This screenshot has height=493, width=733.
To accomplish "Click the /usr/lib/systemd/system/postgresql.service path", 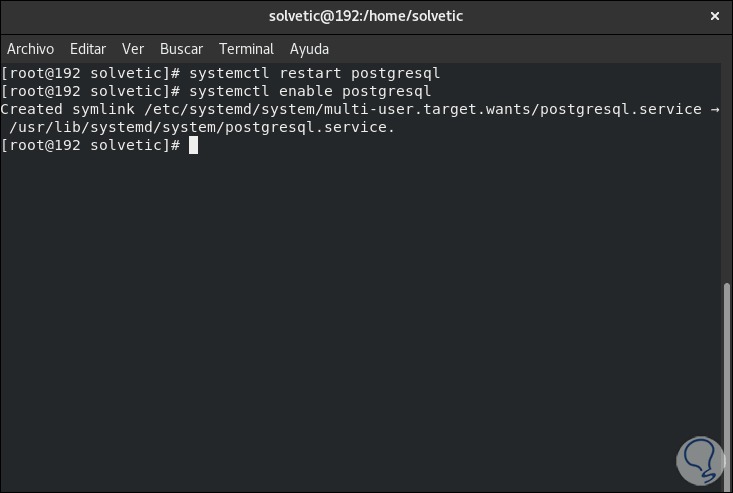I will coord(202,127).
